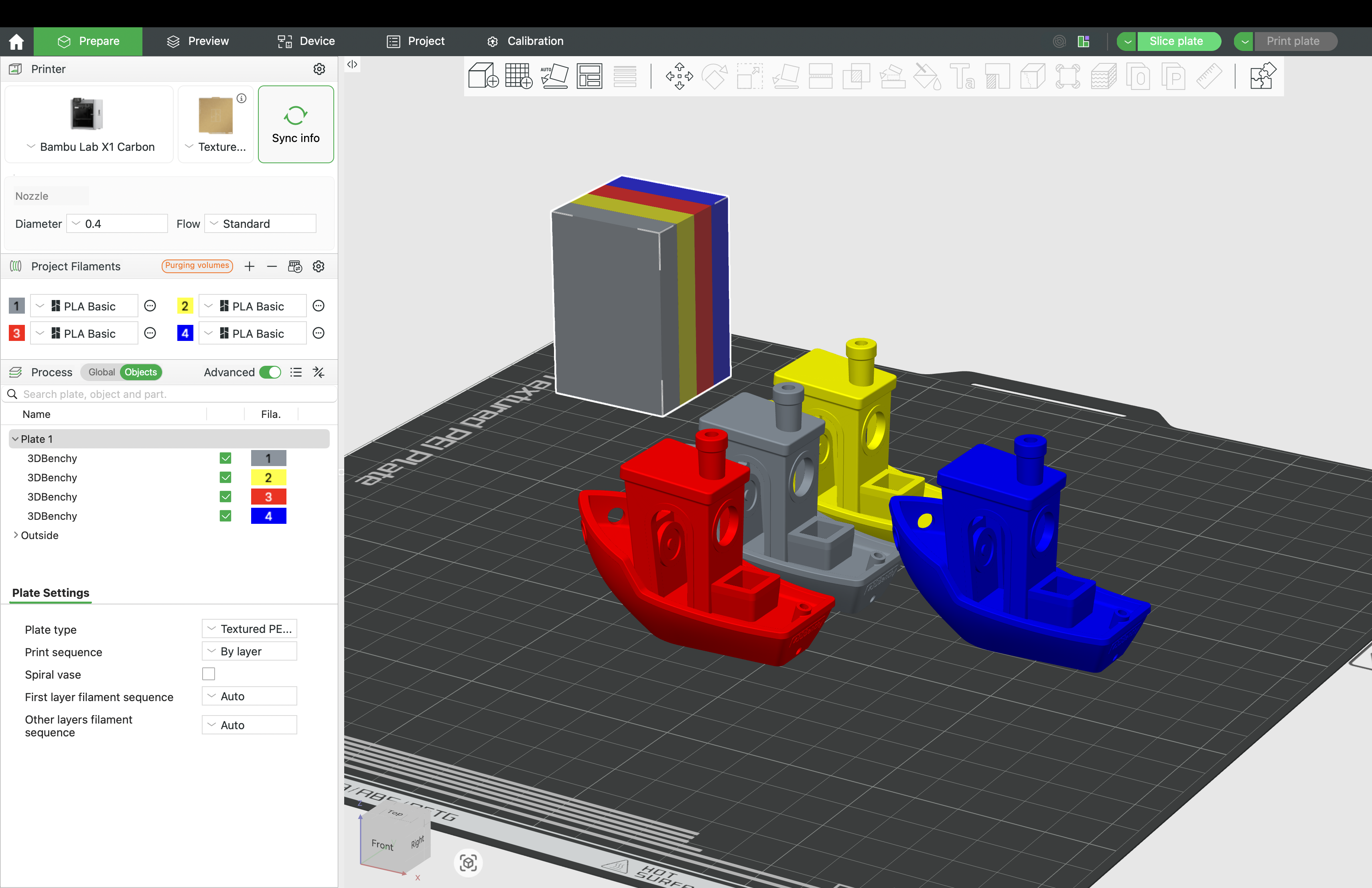Open the Assembly view puzzle icon
Viewport: 1372px width, 888px height.
pyautogui.click(x=1262, y=76)
